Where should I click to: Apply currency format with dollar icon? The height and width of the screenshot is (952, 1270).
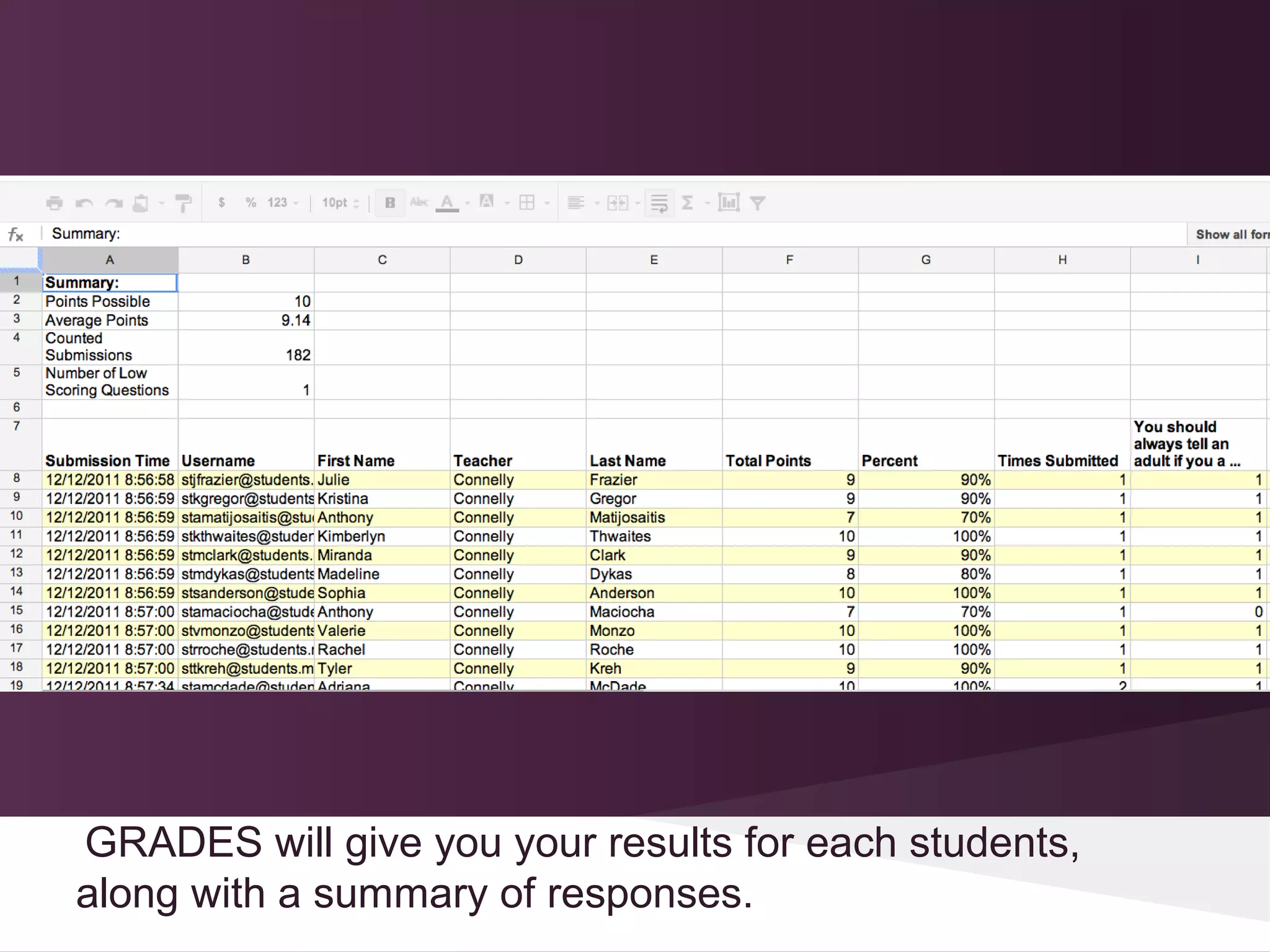pos(221,203)
